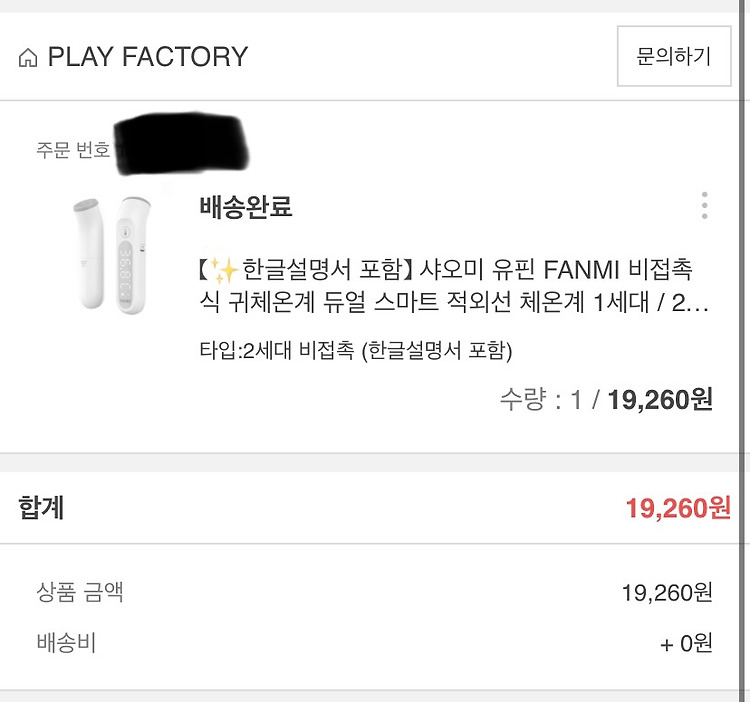Click the + 0원 shipping fee value
Image resolution: width=750 pixels, height=702 pixels.
pos(686,643)
